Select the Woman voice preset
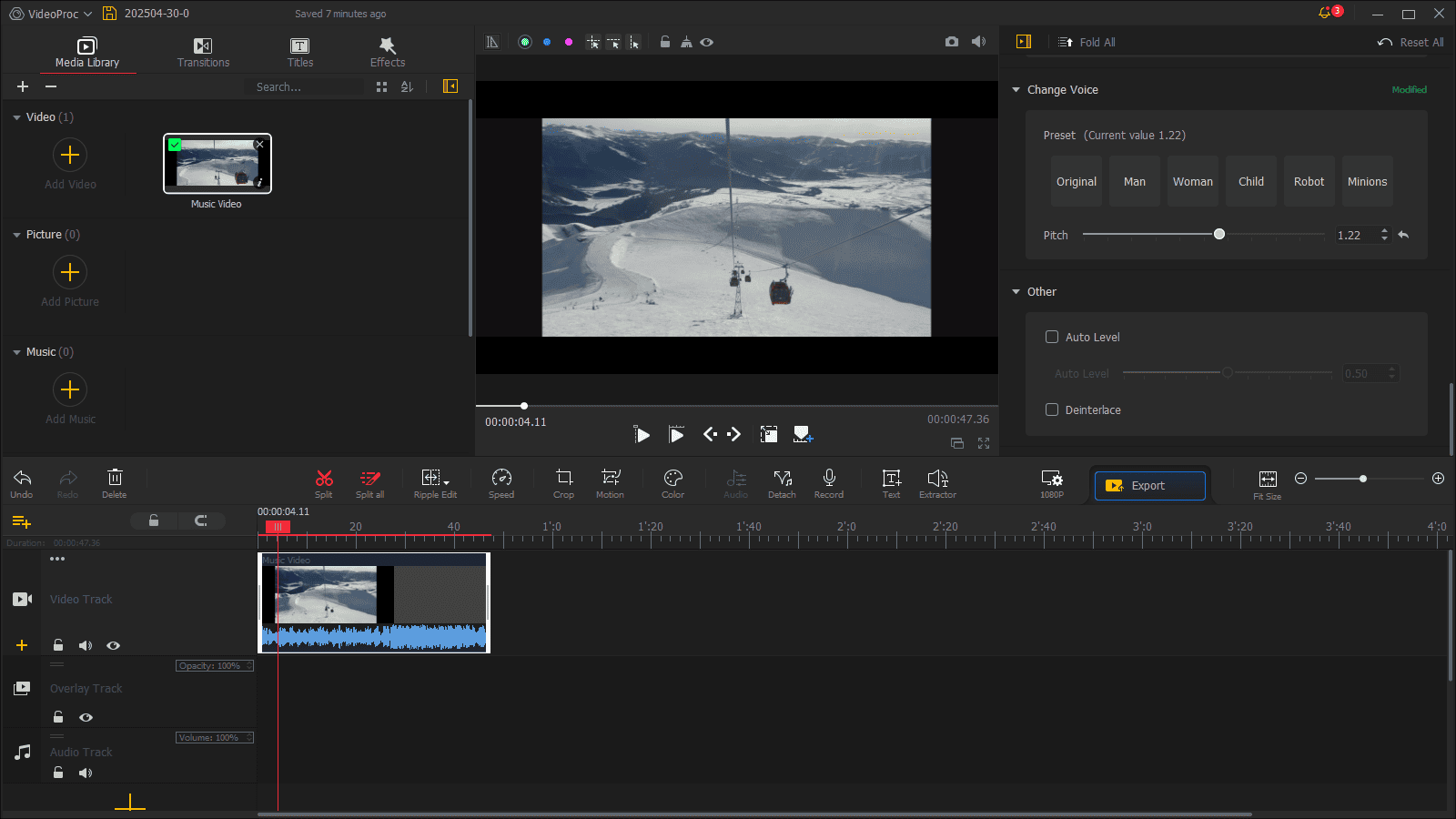Viewport: 1456px width, 819px height. pyautogui.click(x=1193, y=181)
